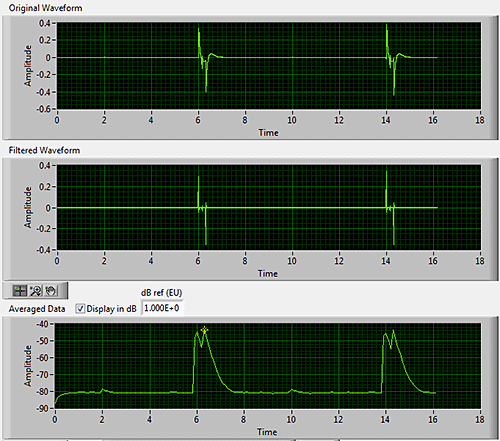Click the Original Waveform title label
Screen dimensions: 500x441
45,8
